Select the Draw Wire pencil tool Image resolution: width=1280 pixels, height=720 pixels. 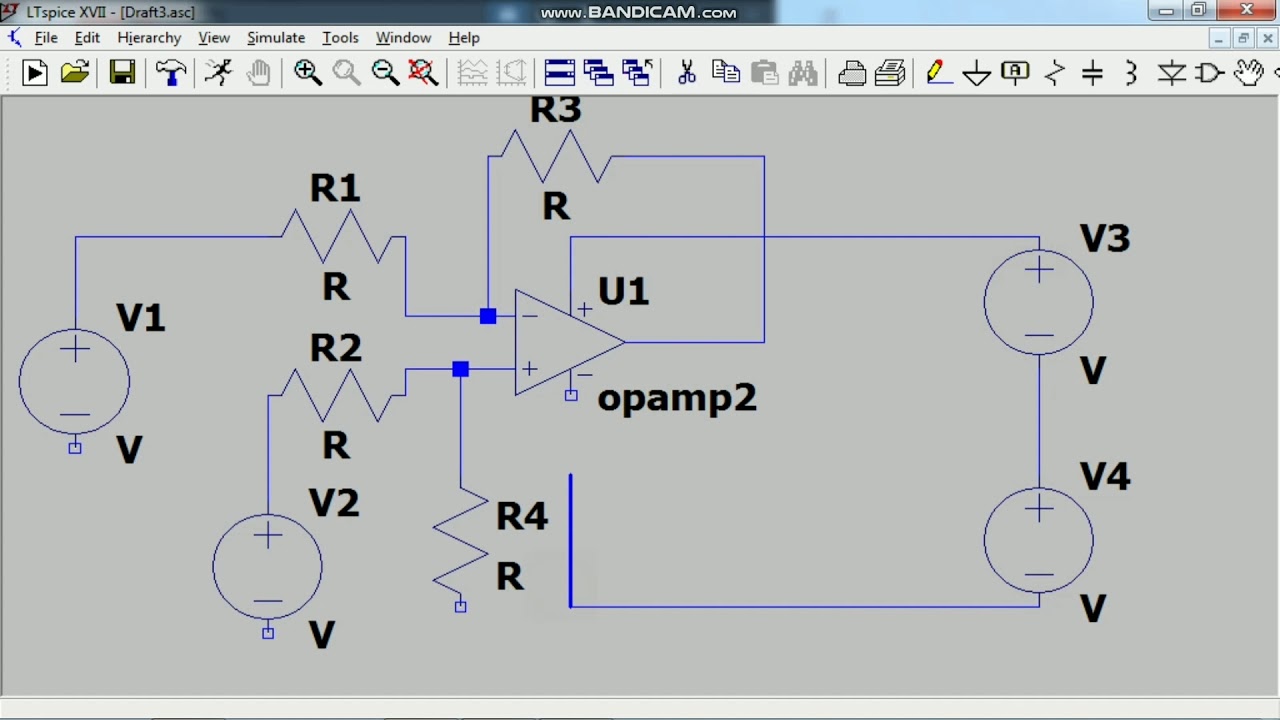937,73
